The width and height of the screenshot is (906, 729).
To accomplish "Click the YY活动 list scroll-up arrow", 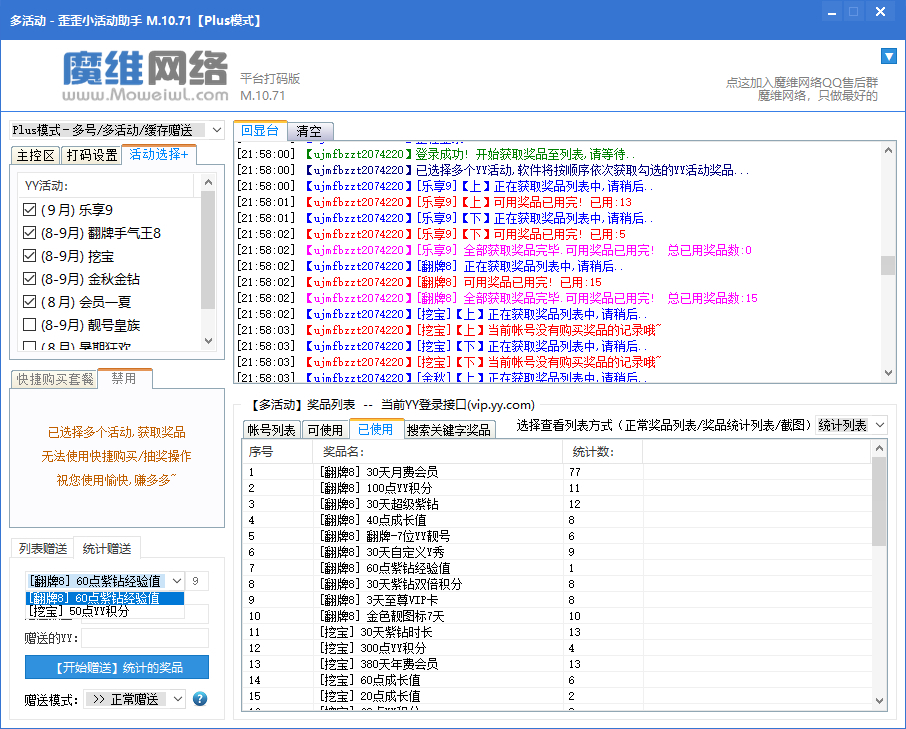I will [209, 182].
